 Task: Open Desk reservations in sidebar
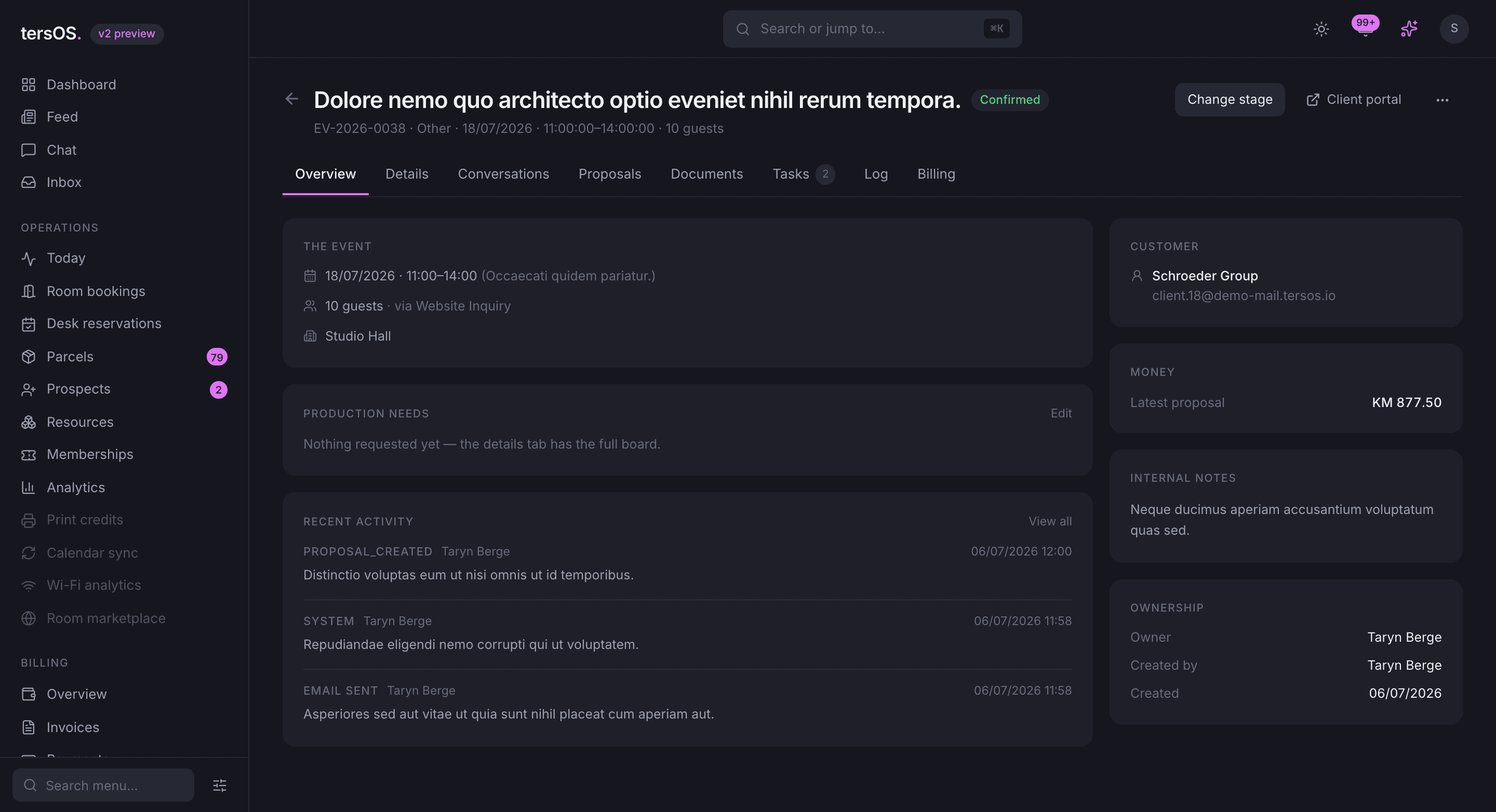click(x=124, y=324)
